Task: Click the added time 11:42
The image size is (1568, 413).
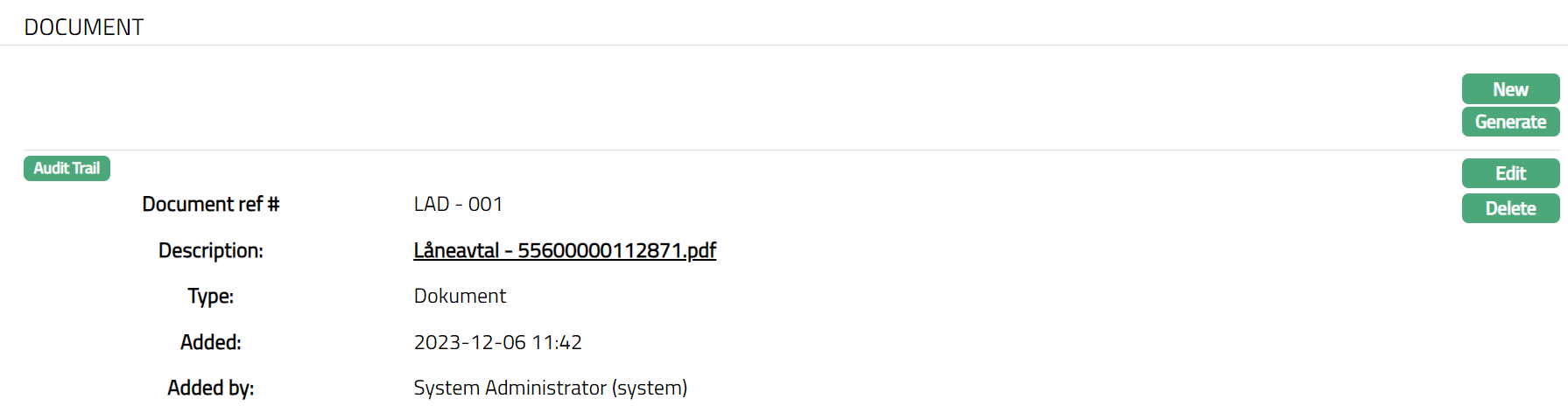Action: (557, 342)
